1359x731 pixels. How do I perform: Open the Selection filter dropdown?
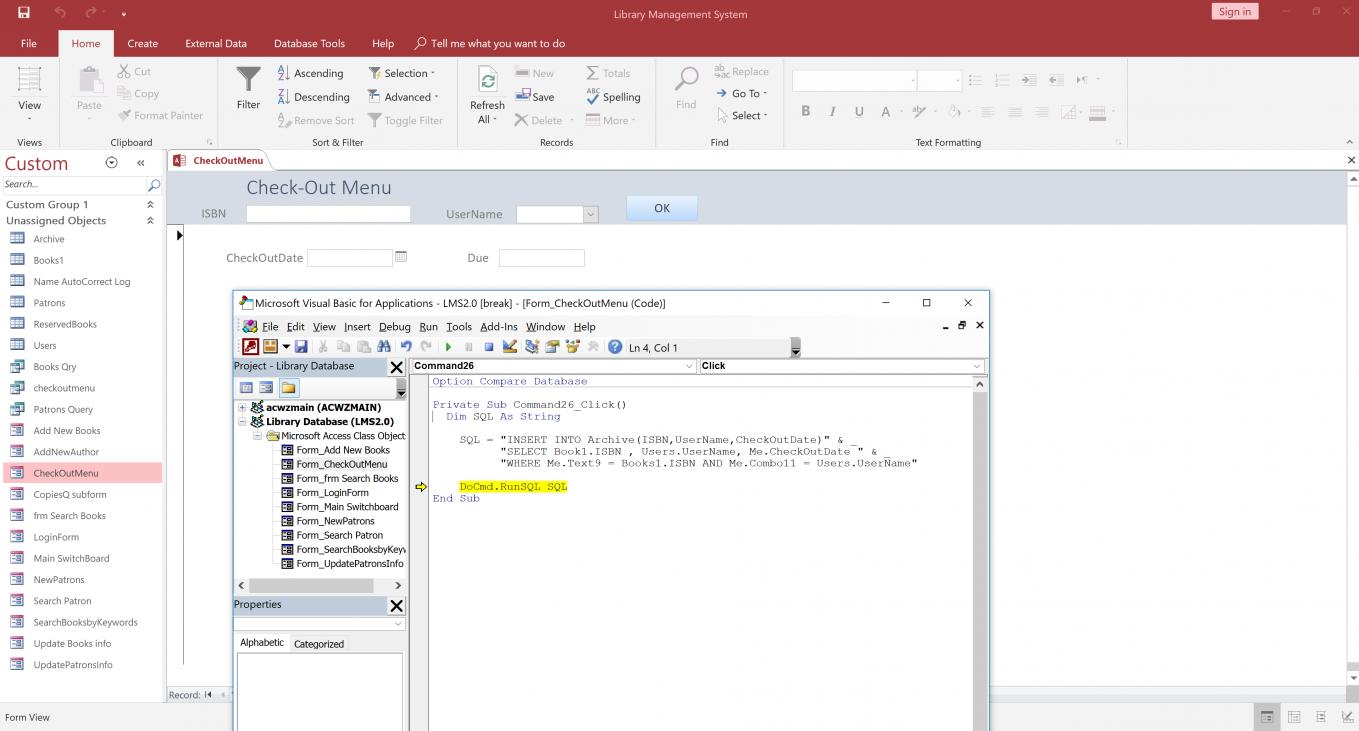pos(433,73)
